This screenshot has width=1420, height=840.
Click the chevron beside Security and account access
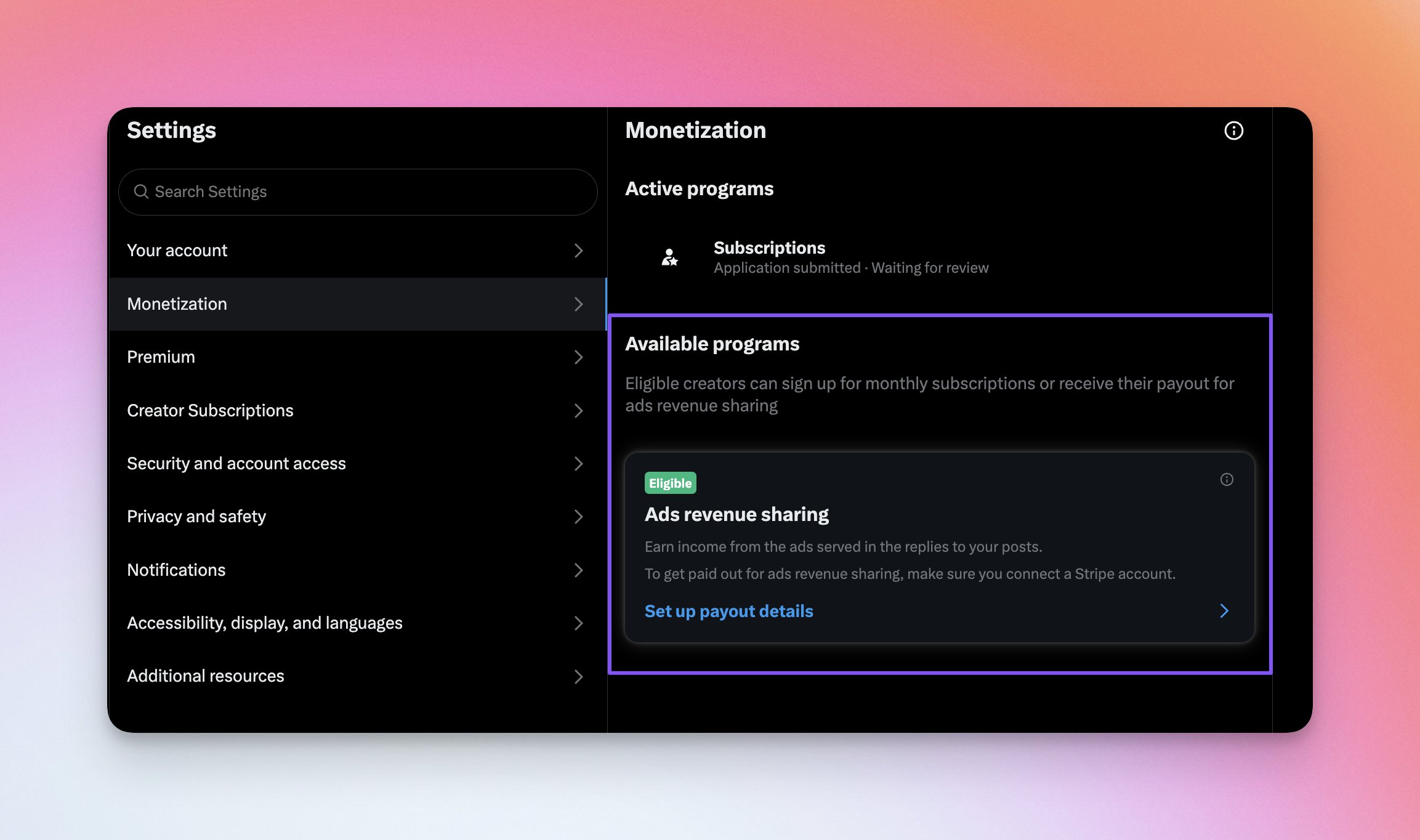[x=578, y=464]
